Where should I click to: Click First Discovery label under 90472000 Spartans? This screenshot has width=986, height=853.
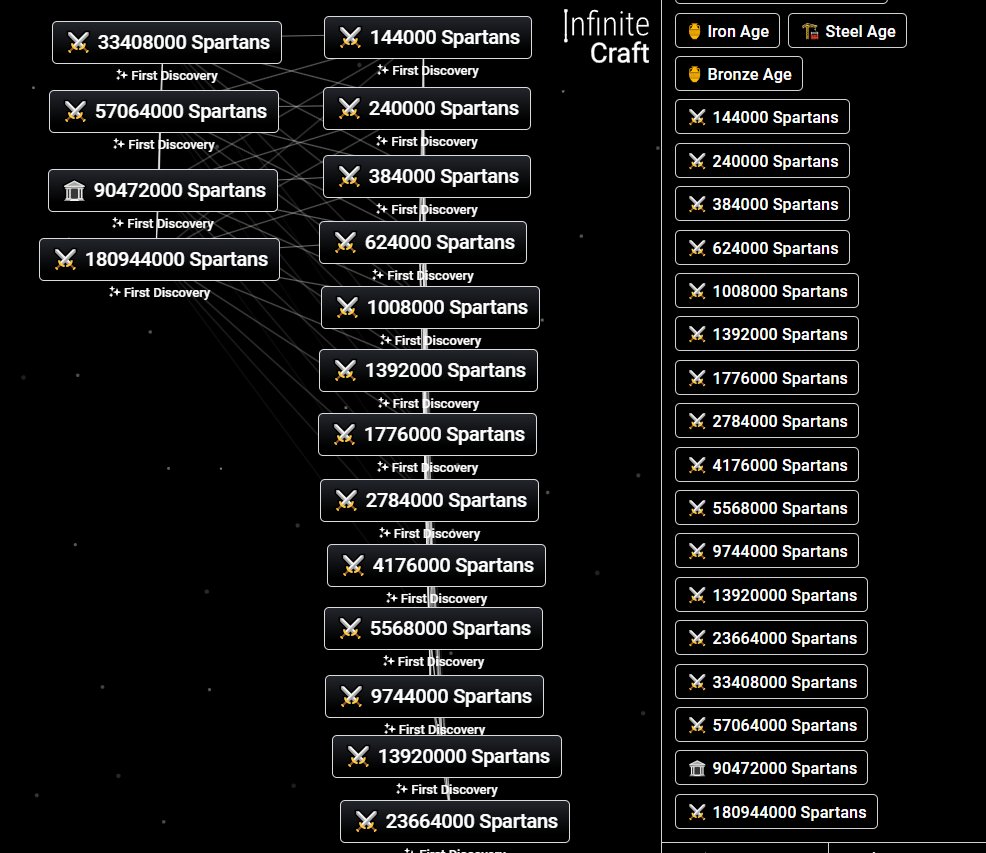coord(163,223)
